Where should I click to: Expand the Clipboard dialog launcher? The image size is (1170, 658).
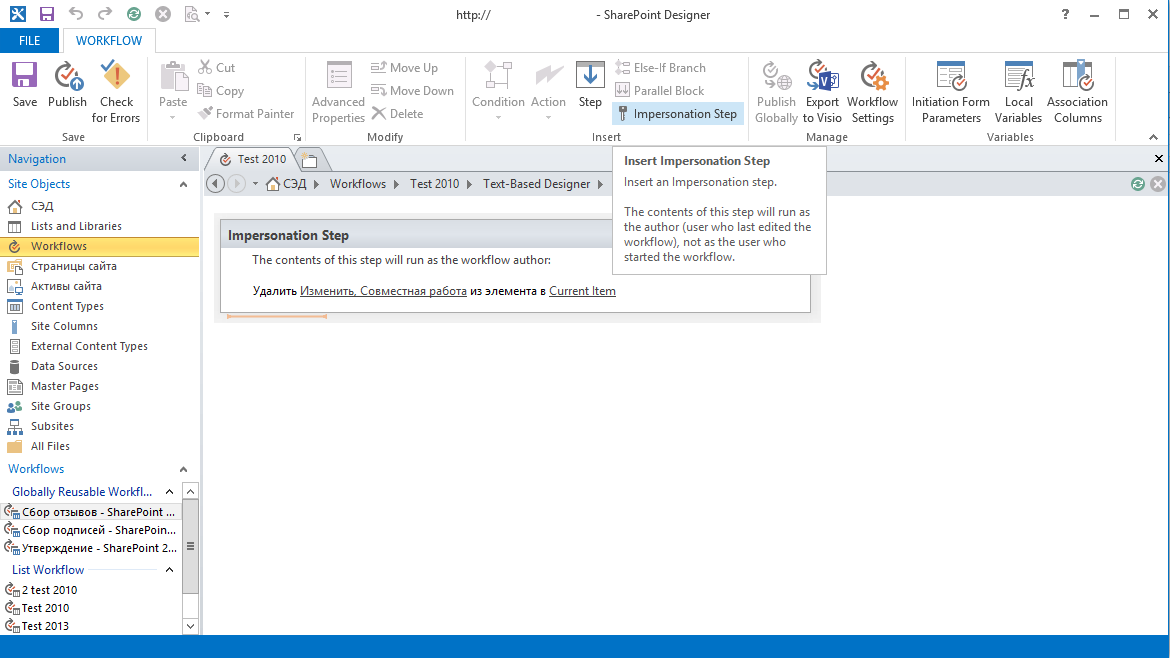point(297,137)
